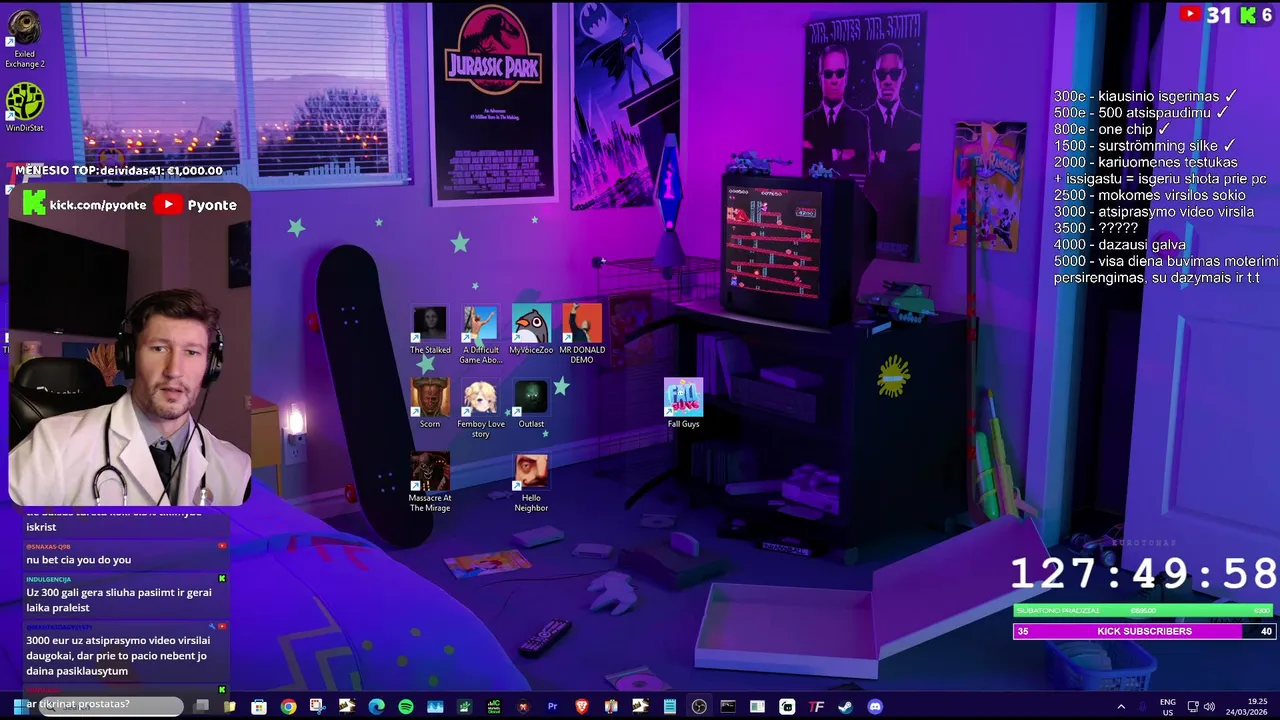Click the 'nu bet cia you do you' chat message
The image size is (1280, 720).
click(78, 560)
